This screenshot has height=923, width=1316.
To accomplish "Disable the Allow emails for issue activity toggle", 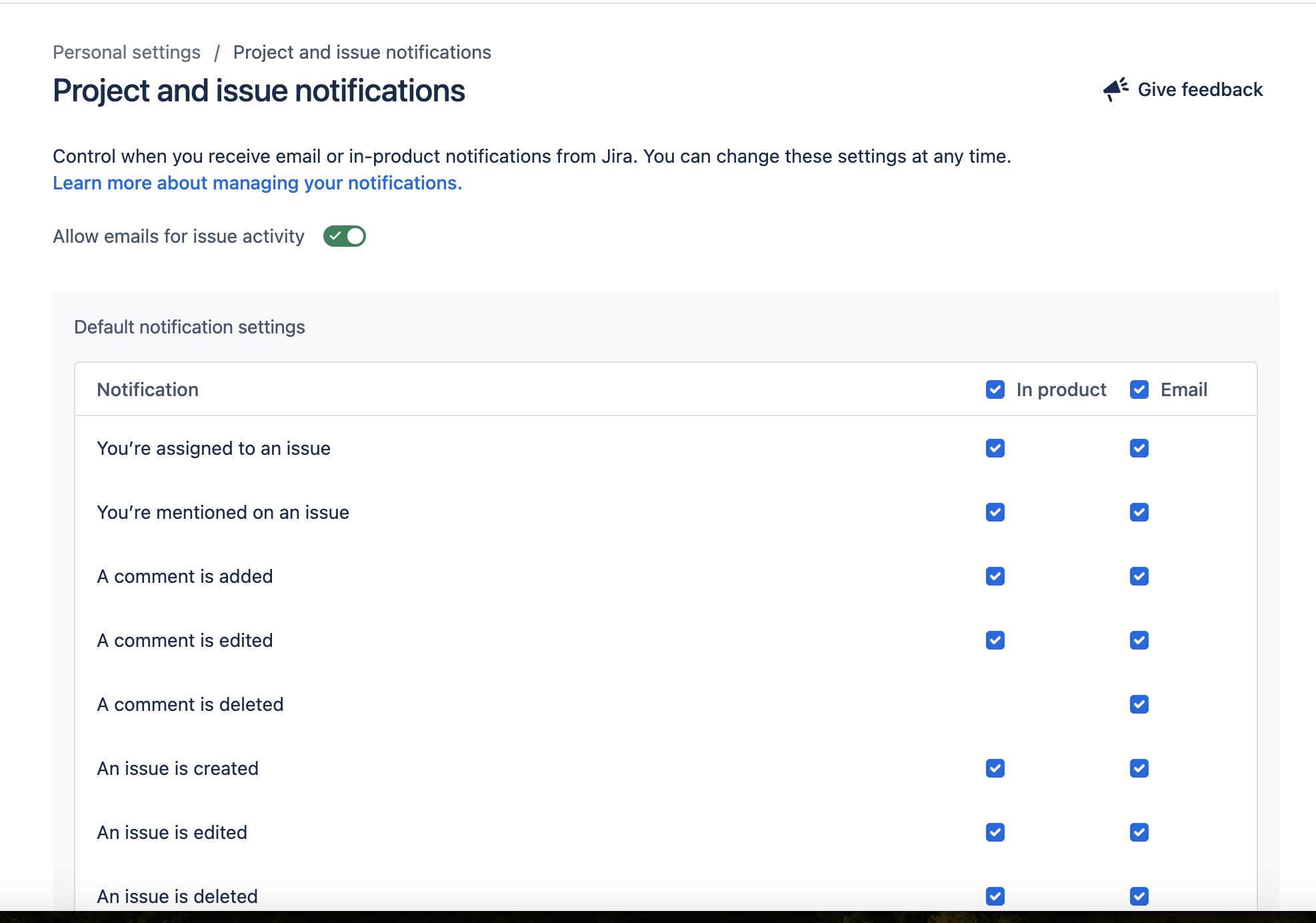I will [344, 236].
